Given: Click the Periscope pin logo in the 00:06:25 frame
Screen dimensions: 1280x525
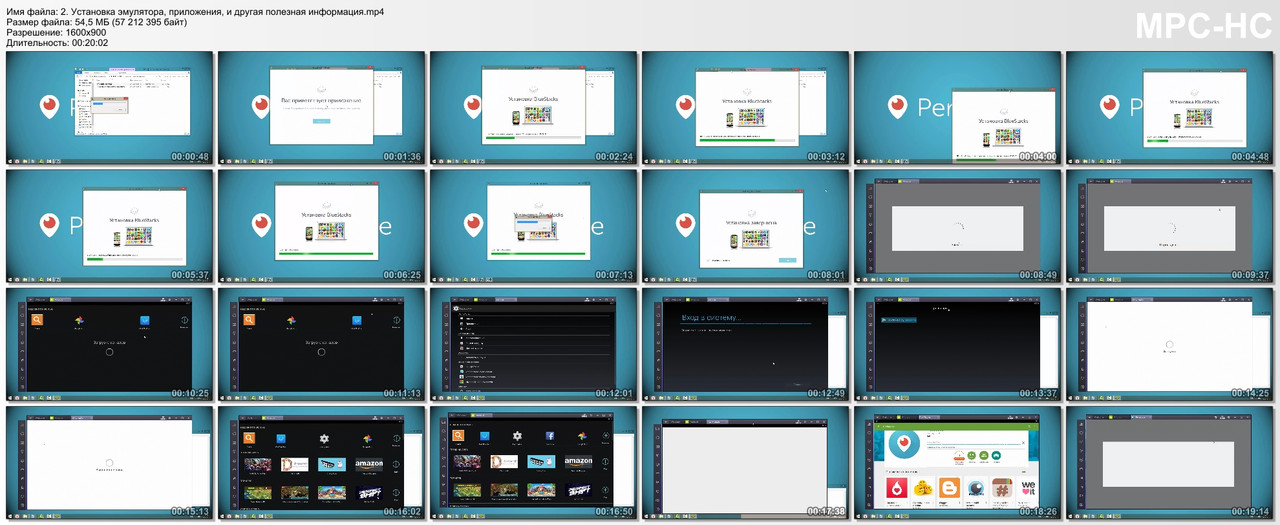Looking at the screenshot, I should pos(262,225).
